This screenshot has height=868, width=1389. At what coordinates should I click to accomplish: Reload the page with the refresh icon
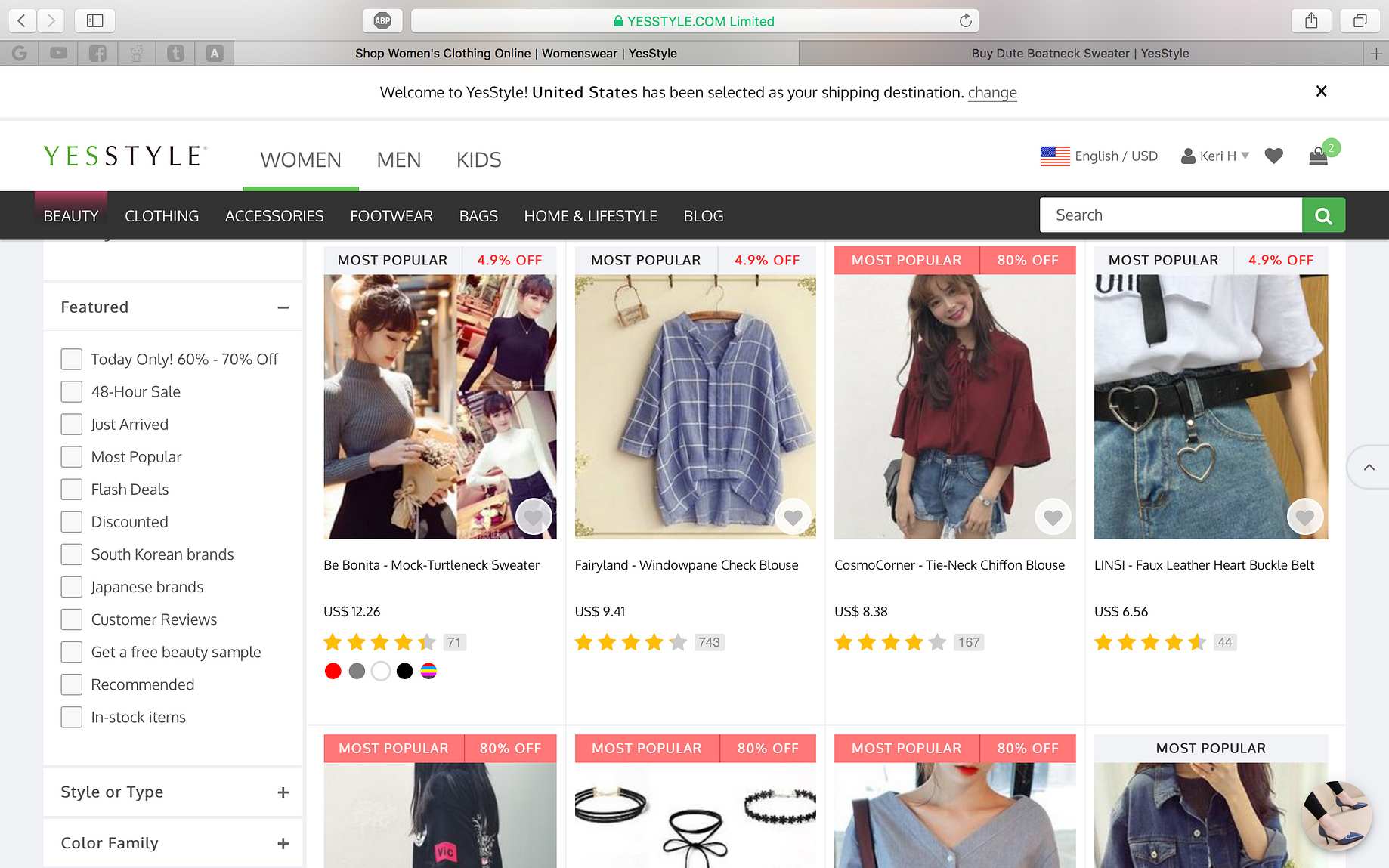pyautogui.click(x=965, y=20)
